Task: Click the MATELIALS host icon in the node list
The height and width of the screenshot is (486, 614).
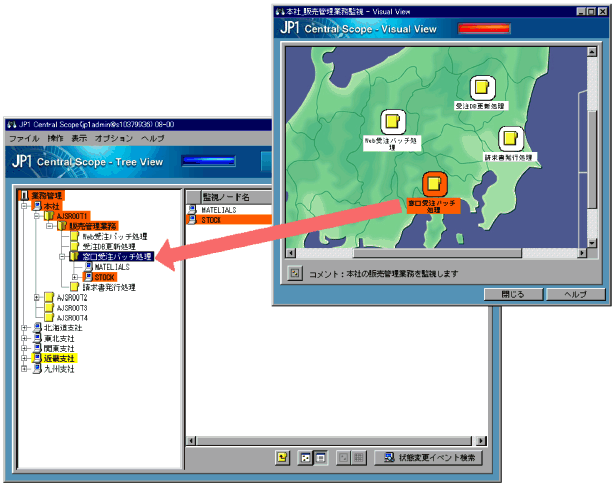Action: tap(192, 210)
